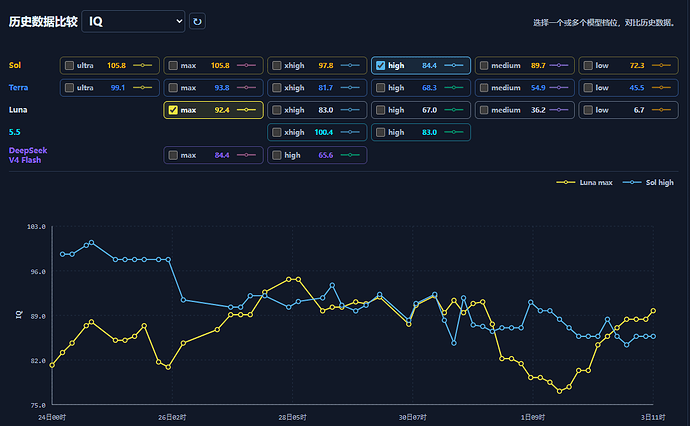Screen dimensions: 690x426
Task: Click 5.5 high score 83.0
Action: coord(429,132)
